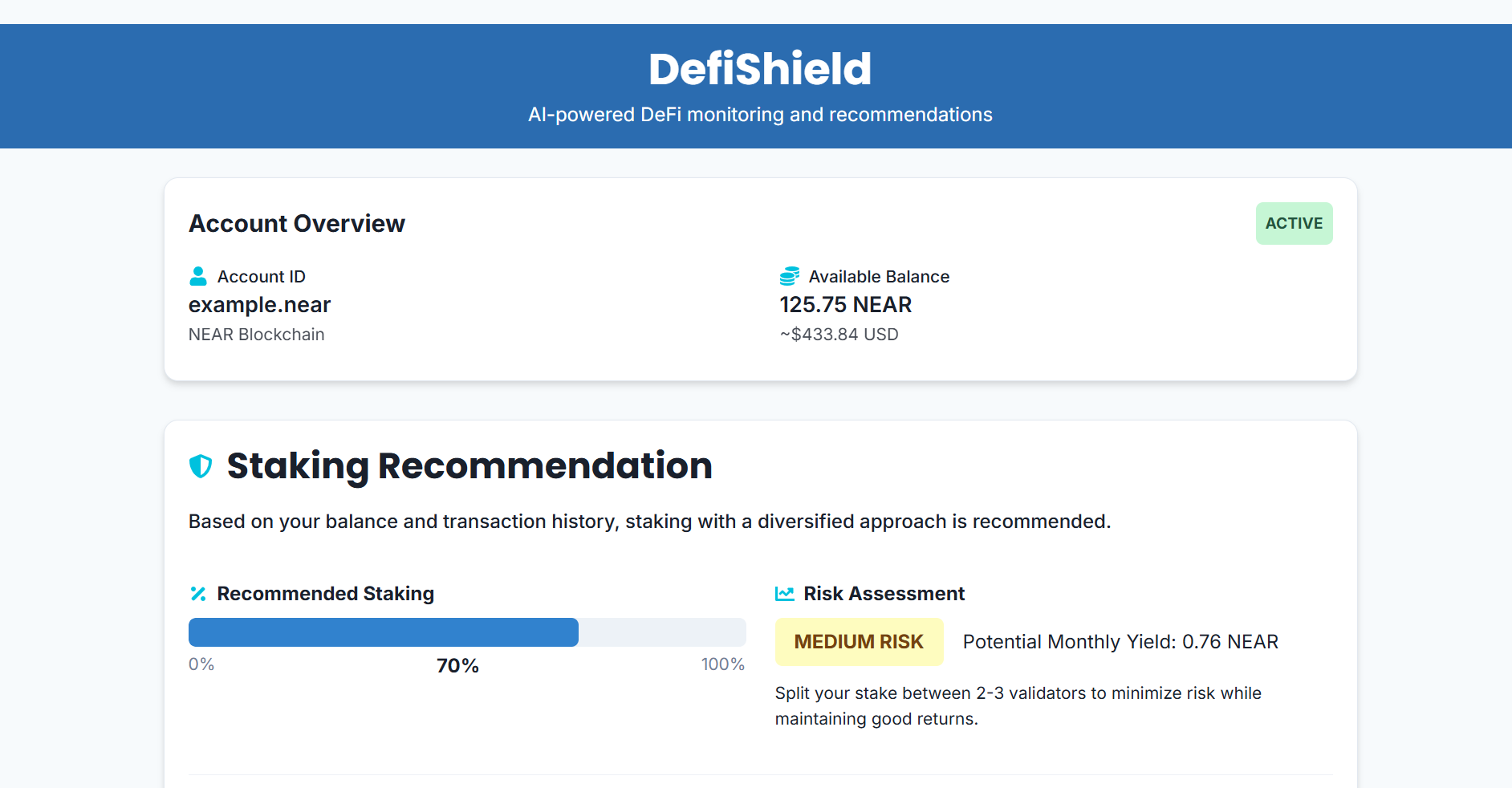Click the percent icon by Recommended Staking
This screenshot has height=788, width=1512.
[198, 594]
